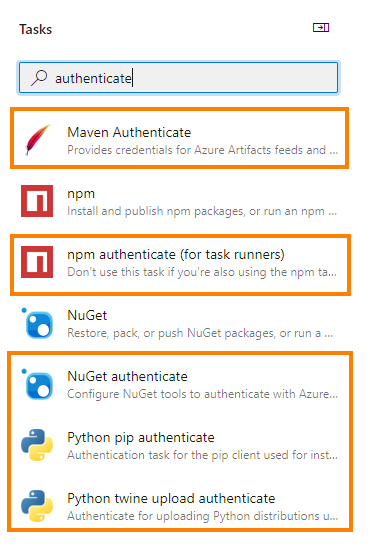Click the 'Restore, pack, or push NuGet' description
Screen dimensions: 370x555
click(200, 333)
